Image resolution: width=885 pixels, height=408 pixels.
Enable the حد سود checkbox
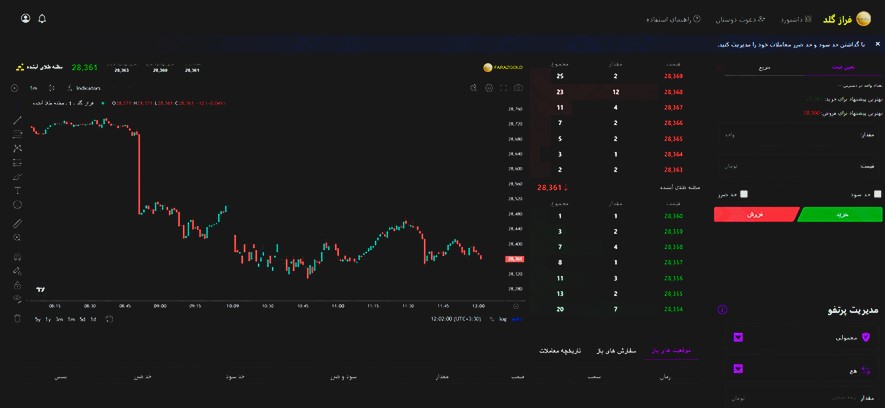click(877, 194)
